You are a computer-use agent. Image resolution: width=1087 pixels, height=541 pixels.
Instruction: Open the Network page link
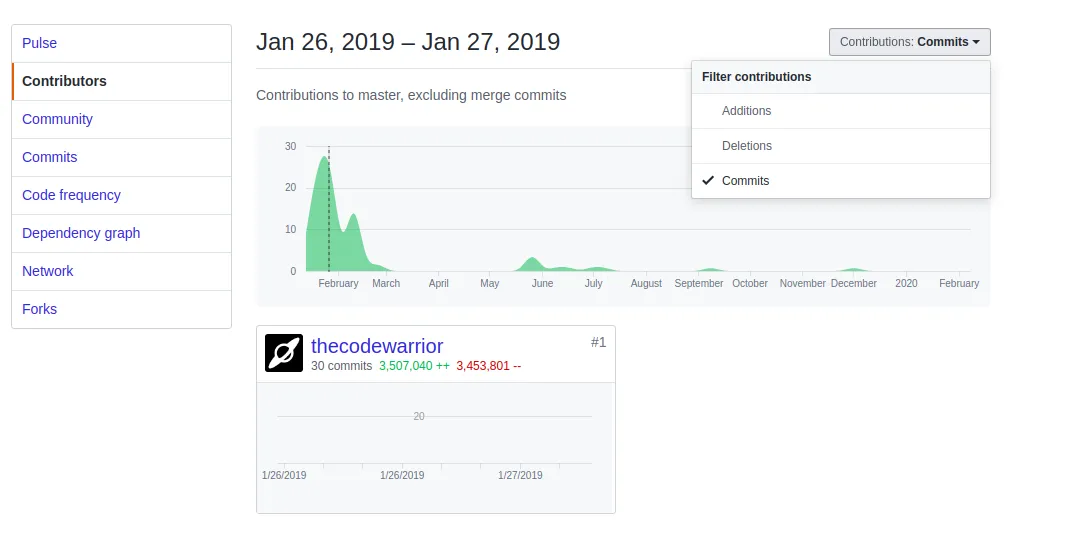point(48,271)
